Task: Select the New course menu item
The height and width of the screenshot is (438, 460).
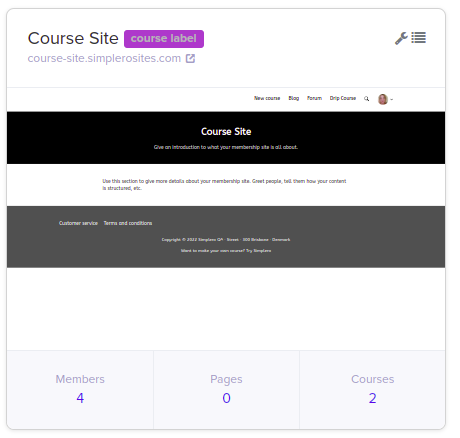Action: point(267,98)
